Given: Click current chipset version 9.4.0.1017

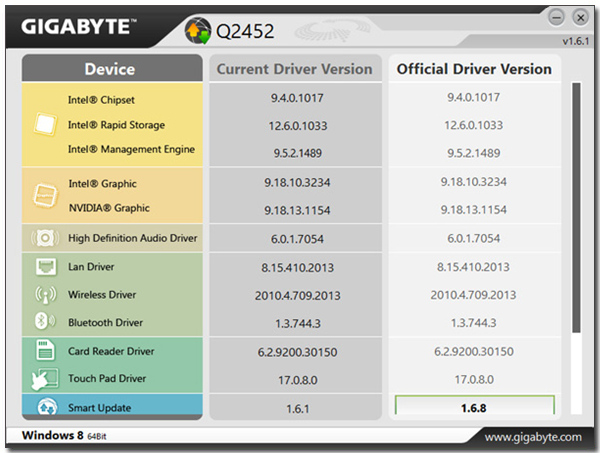Looking at the screenshot, I should 297,98.
